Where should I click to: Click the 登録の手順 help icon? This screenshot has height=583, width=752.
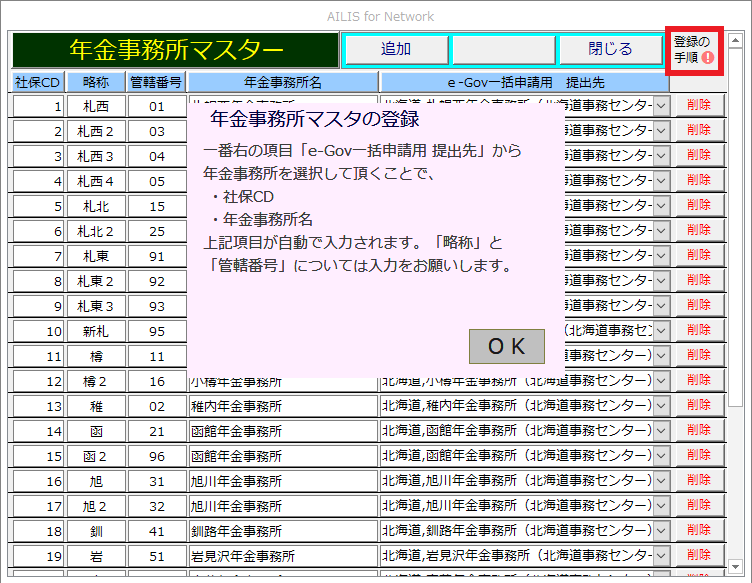point(694,50)
